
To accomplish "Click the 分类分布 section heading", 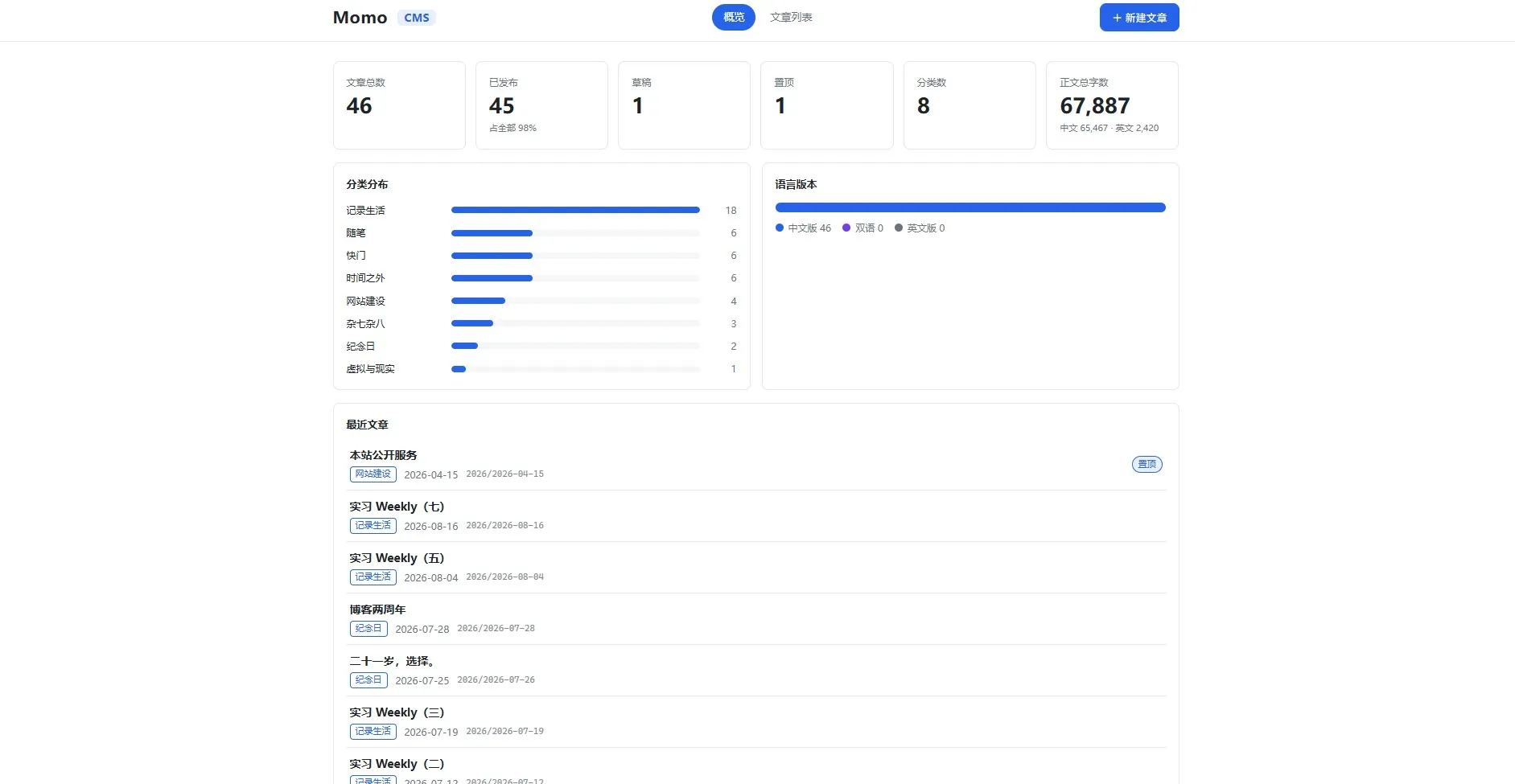I will pos(367,184).
